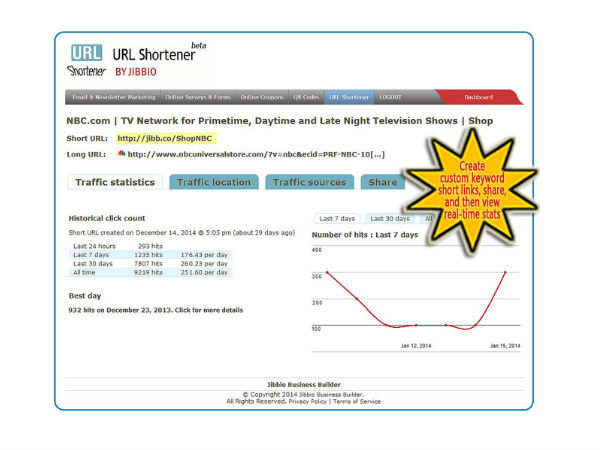Go to Online Surveys & Forms
The image size is (600, 450).
point(198,97)
